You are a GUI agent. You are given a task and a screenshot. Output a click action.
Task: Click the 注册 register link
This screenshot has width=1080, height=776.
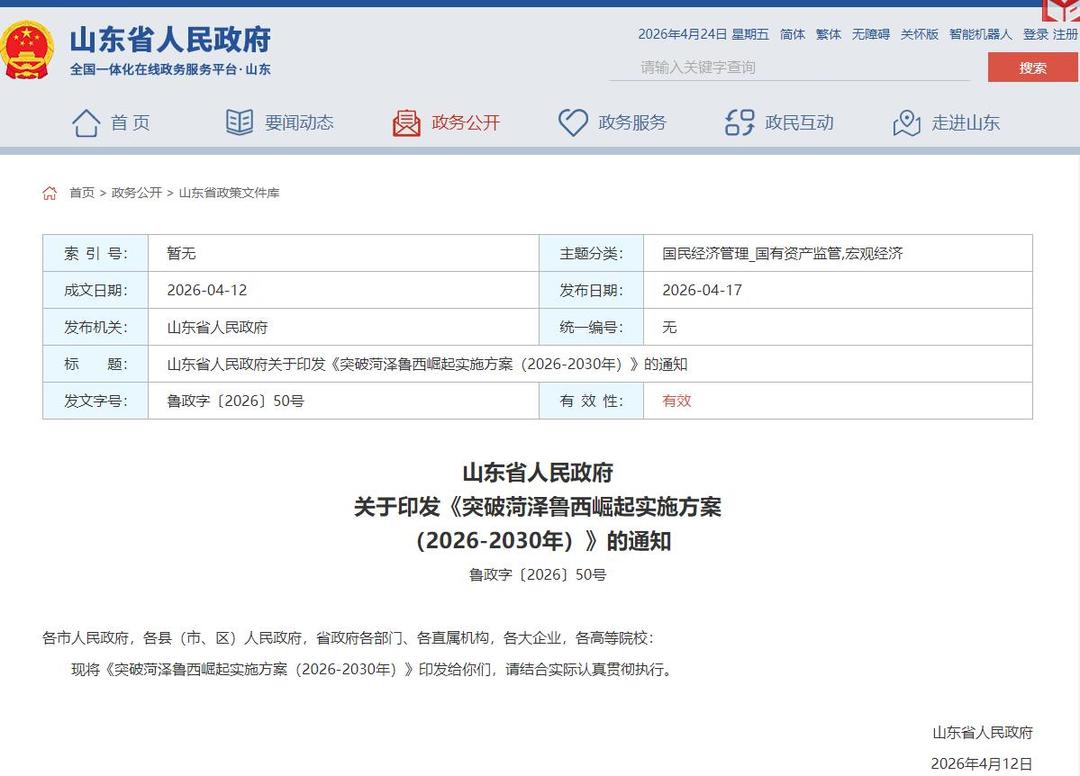click(x=1065, y=34)
